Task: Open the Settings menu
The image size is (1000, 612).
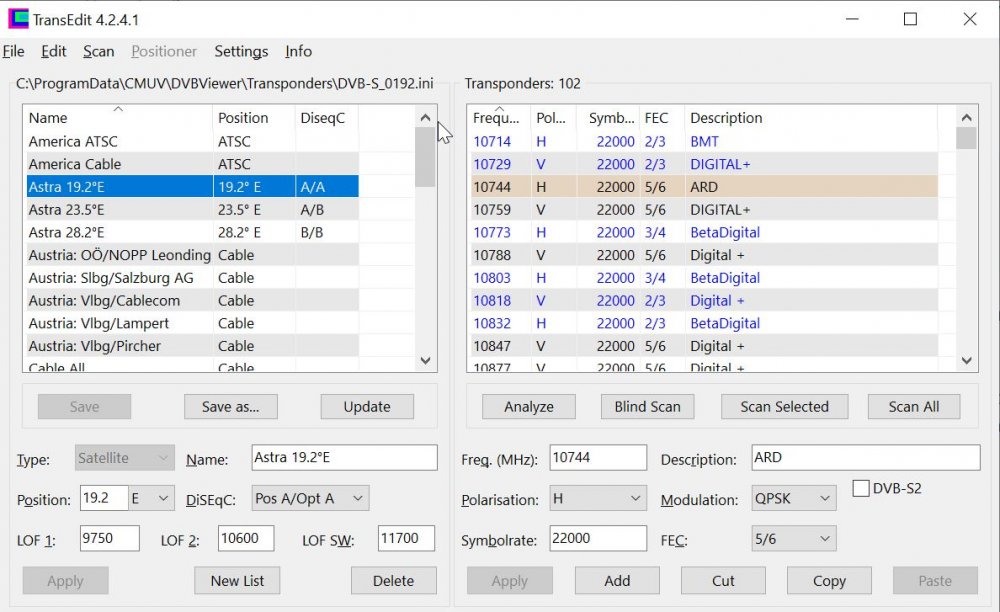Action: 240,51
